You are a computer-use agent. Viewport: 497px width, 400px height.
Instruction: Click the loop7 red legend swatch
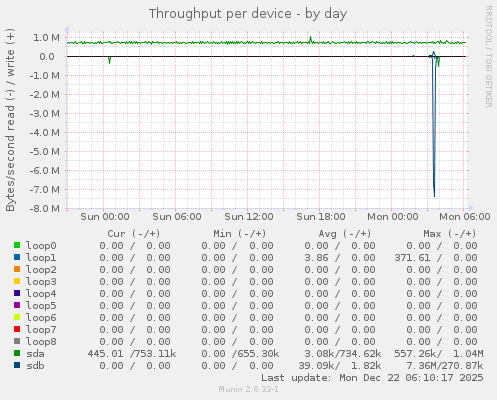pyautogui.click(x=17, y=329)
